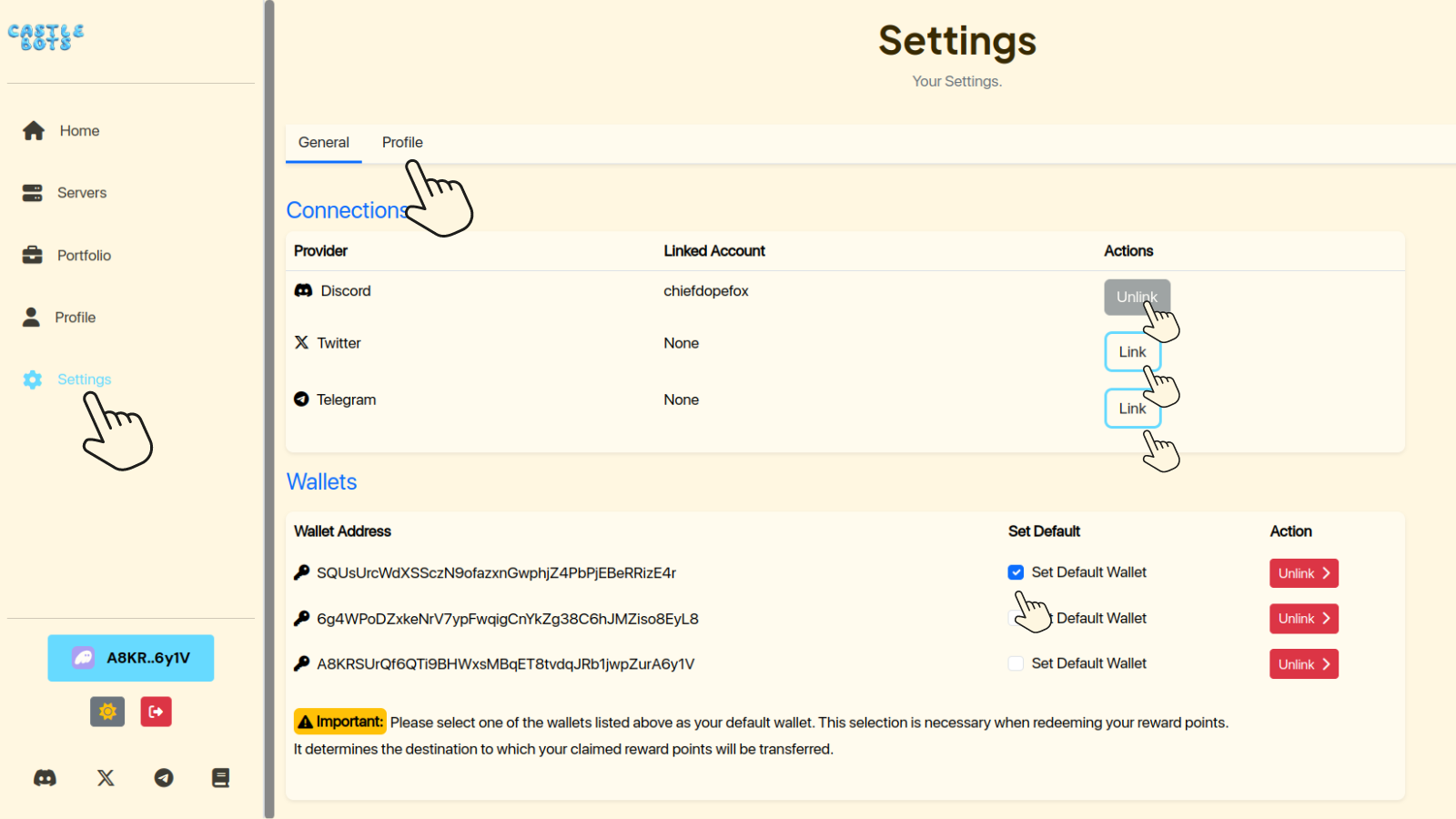Switch to the Profile tab

click(402, 143)
